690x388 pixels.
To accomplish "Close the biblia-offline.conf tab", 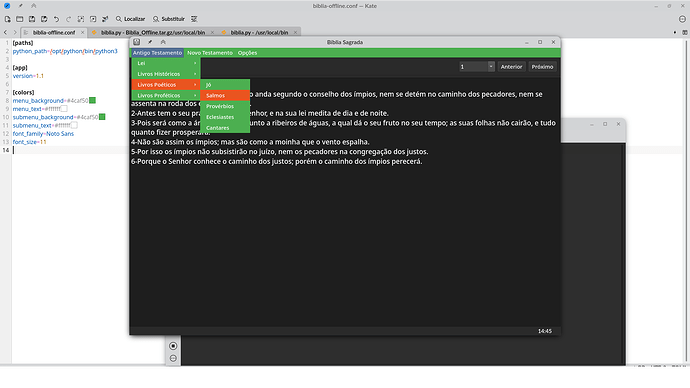I will (82, 32).
